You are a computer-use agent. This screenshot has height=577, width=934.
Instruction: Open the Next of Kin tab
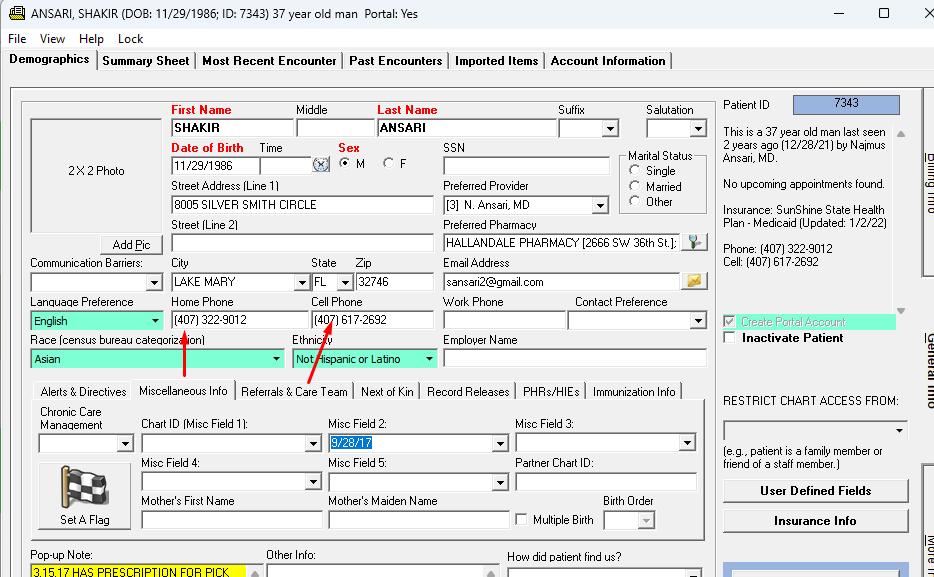[x=387, y=392]
